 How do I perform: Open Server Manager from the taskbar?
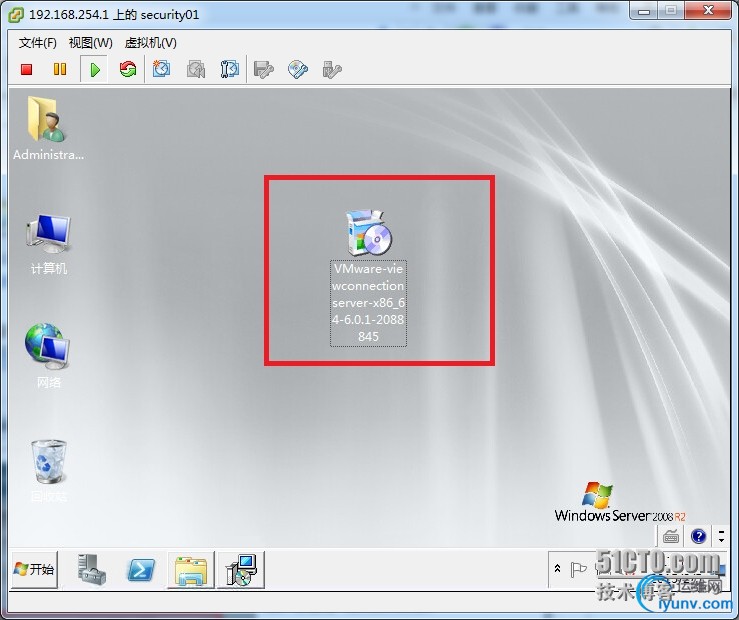pyautogui.click(x=91, y=570)
